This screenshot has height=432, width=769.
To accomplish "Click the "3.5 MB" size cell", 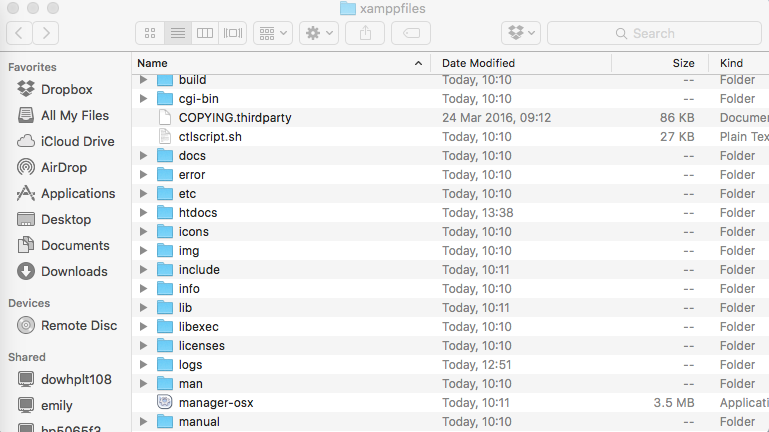I will pyautogui.click(x=674, y=403).
